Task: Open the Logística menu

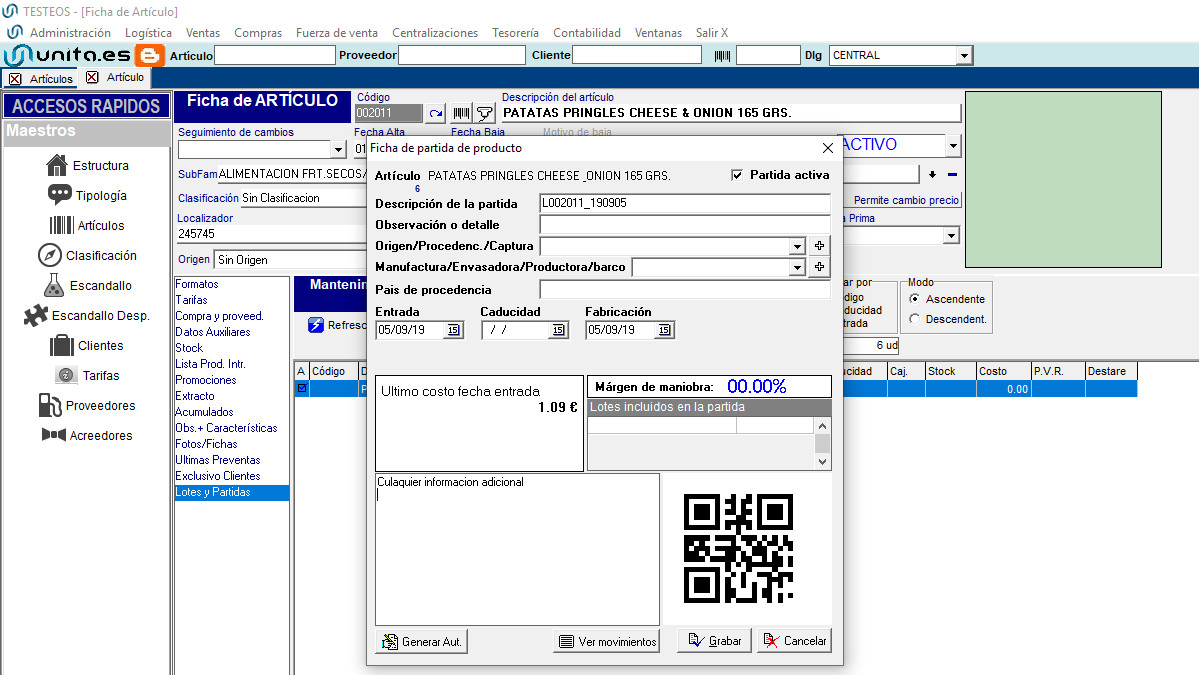Action: click(x=148, y=33)
